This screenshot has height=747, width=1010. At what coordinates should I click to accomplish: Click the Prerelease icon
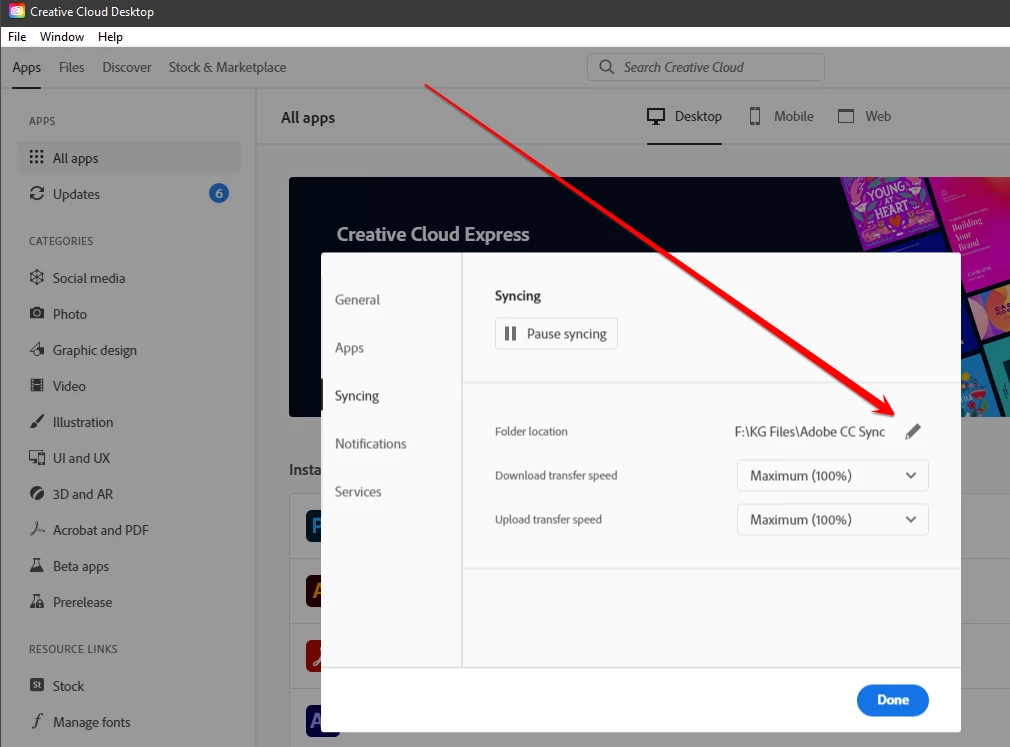pyautogui.click(x=37, y=601)
